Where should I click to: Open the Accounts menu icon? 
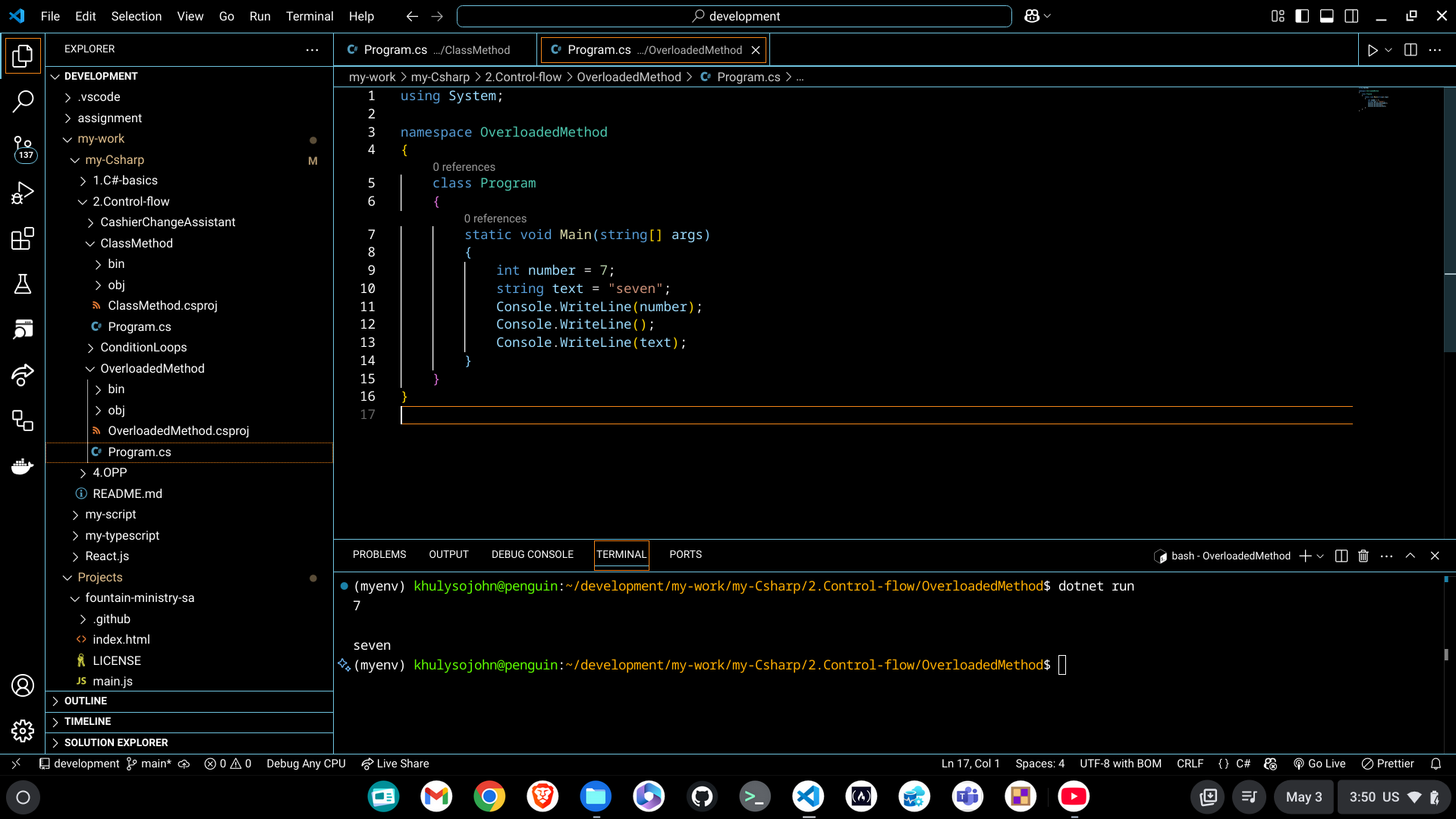23,685
